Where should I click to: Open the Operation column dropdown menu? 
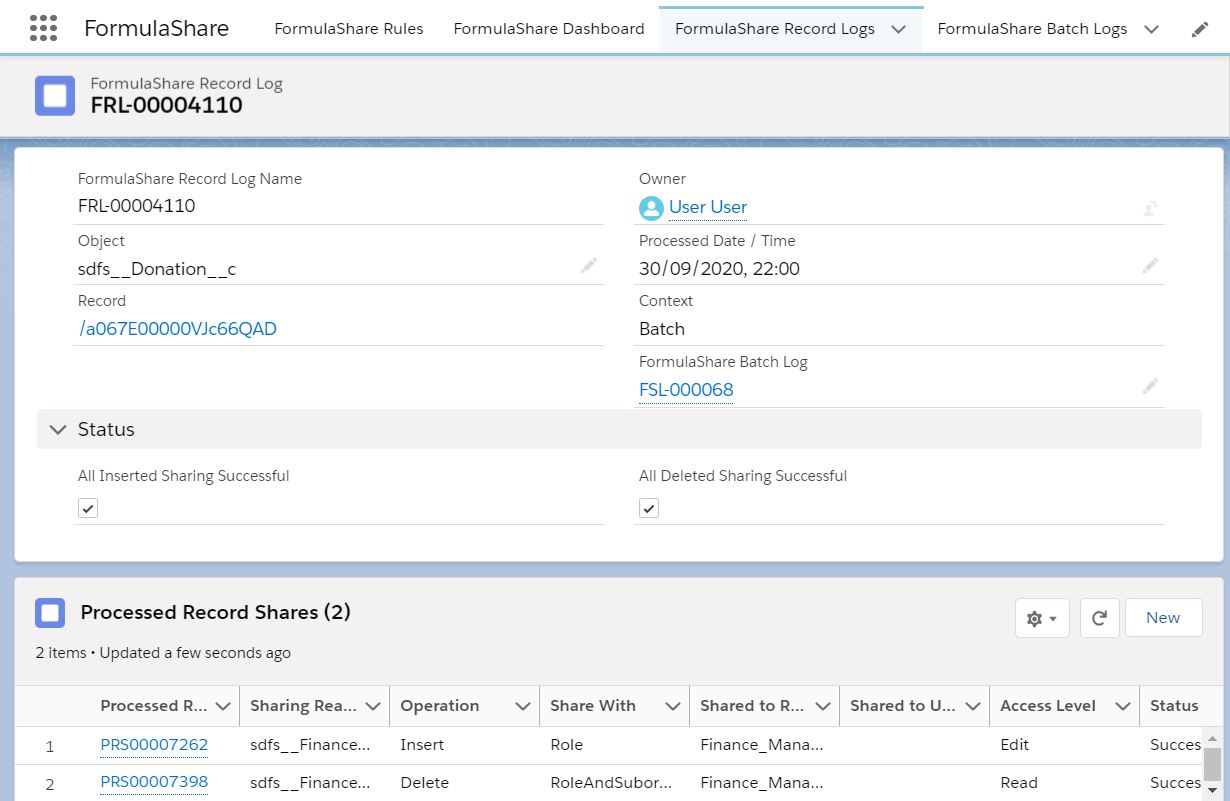coord(522,706)
